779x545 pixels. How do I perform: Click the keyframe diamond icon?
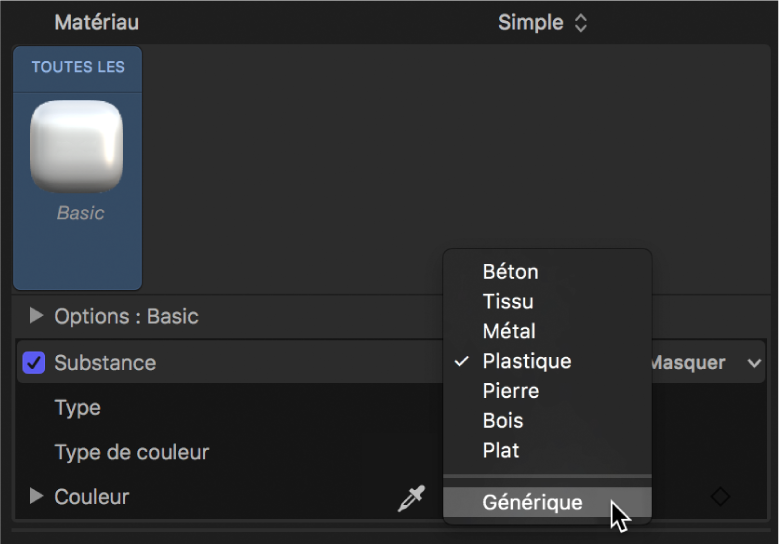click(x=720, y=496)
